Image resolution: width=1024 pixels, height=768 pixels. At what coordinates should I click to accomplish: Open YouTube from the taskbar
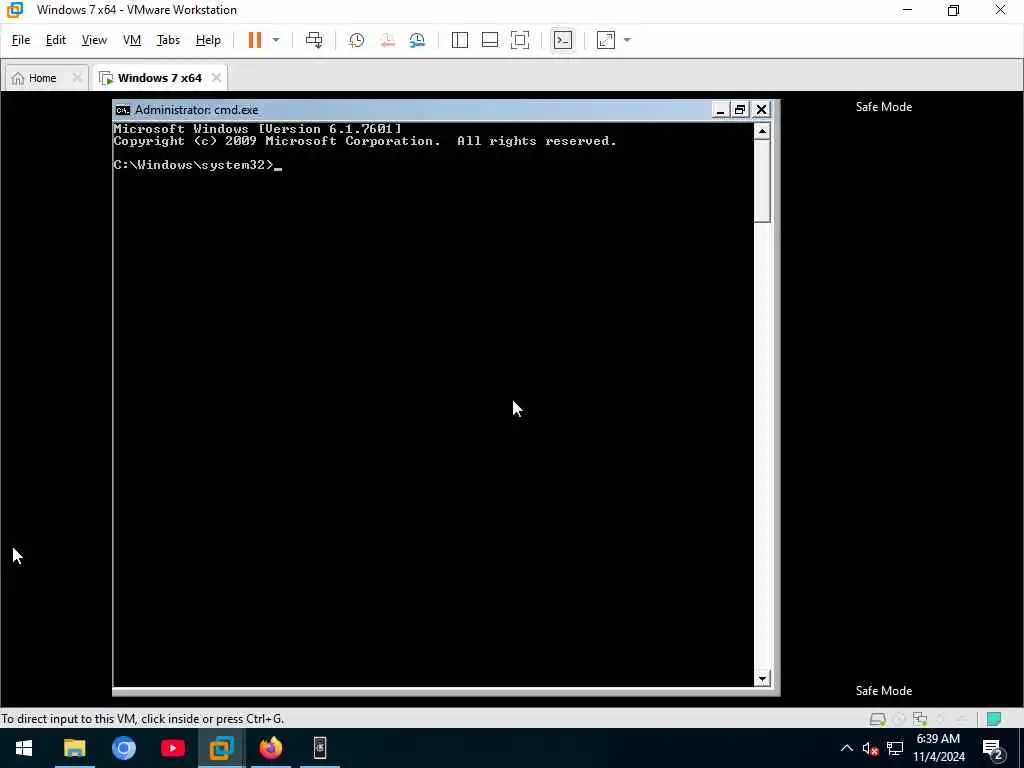click(172, 748)
